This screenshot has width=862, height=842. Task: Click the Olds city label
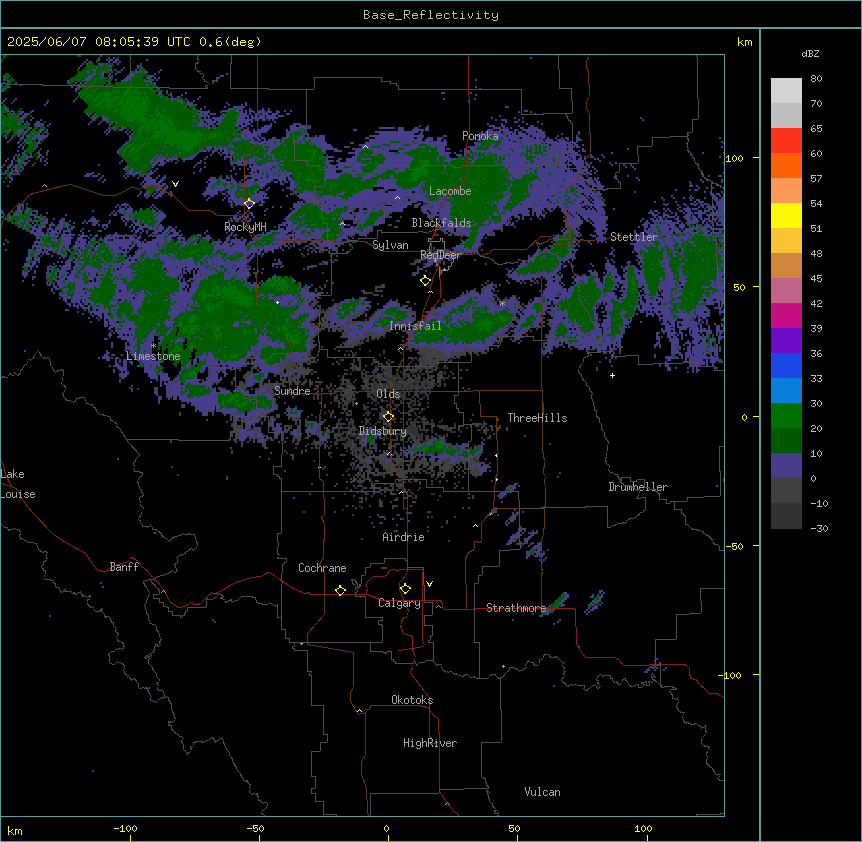388,394
